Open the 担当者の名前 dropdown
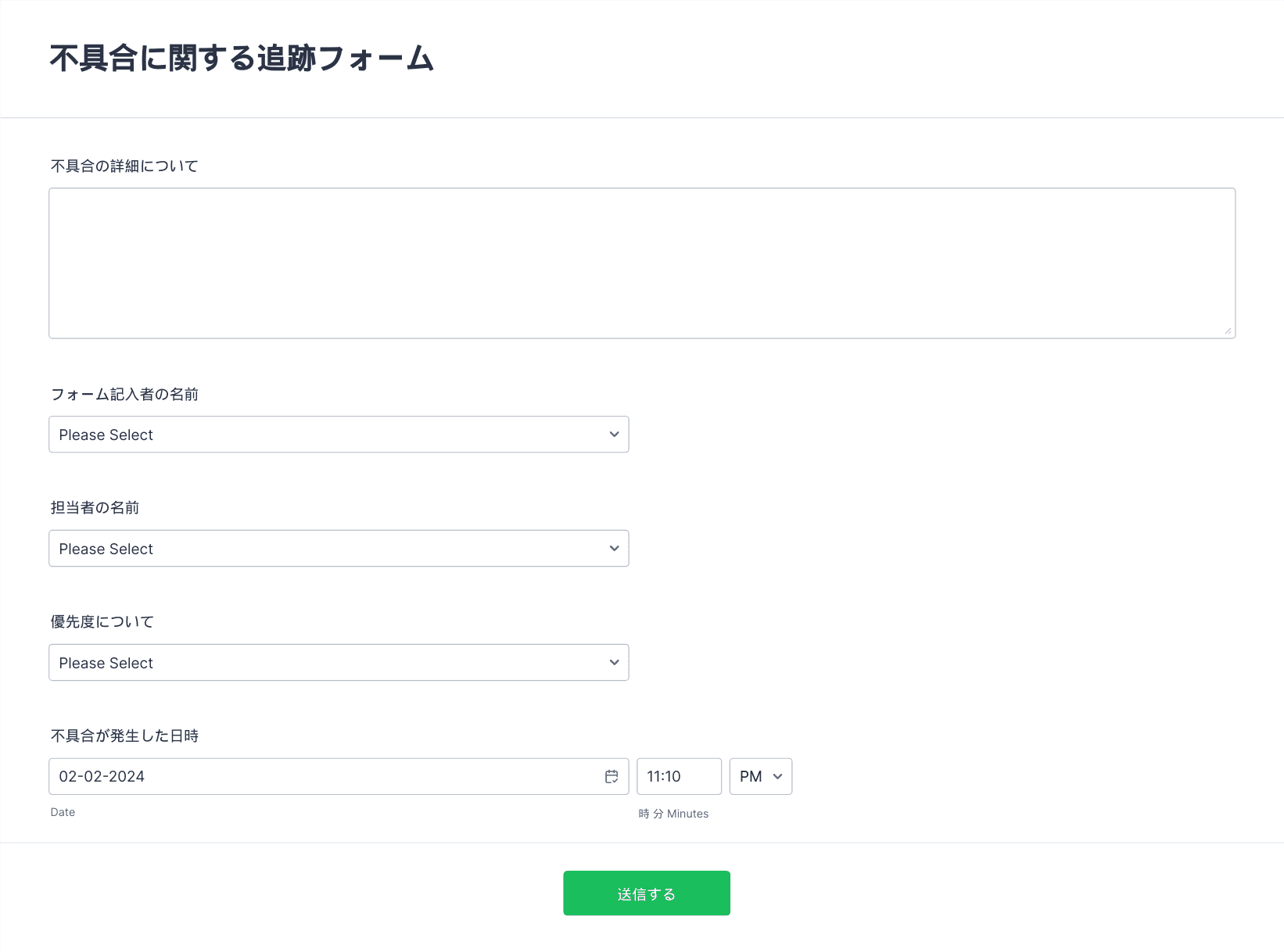Image resolution: width=1284 pixels, height=952 pixels. [x=339, y=548]
